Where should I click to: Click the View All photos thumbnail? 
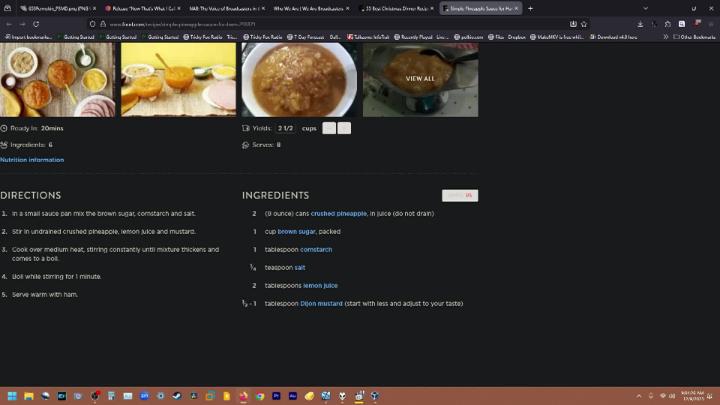tap(420, 78)
